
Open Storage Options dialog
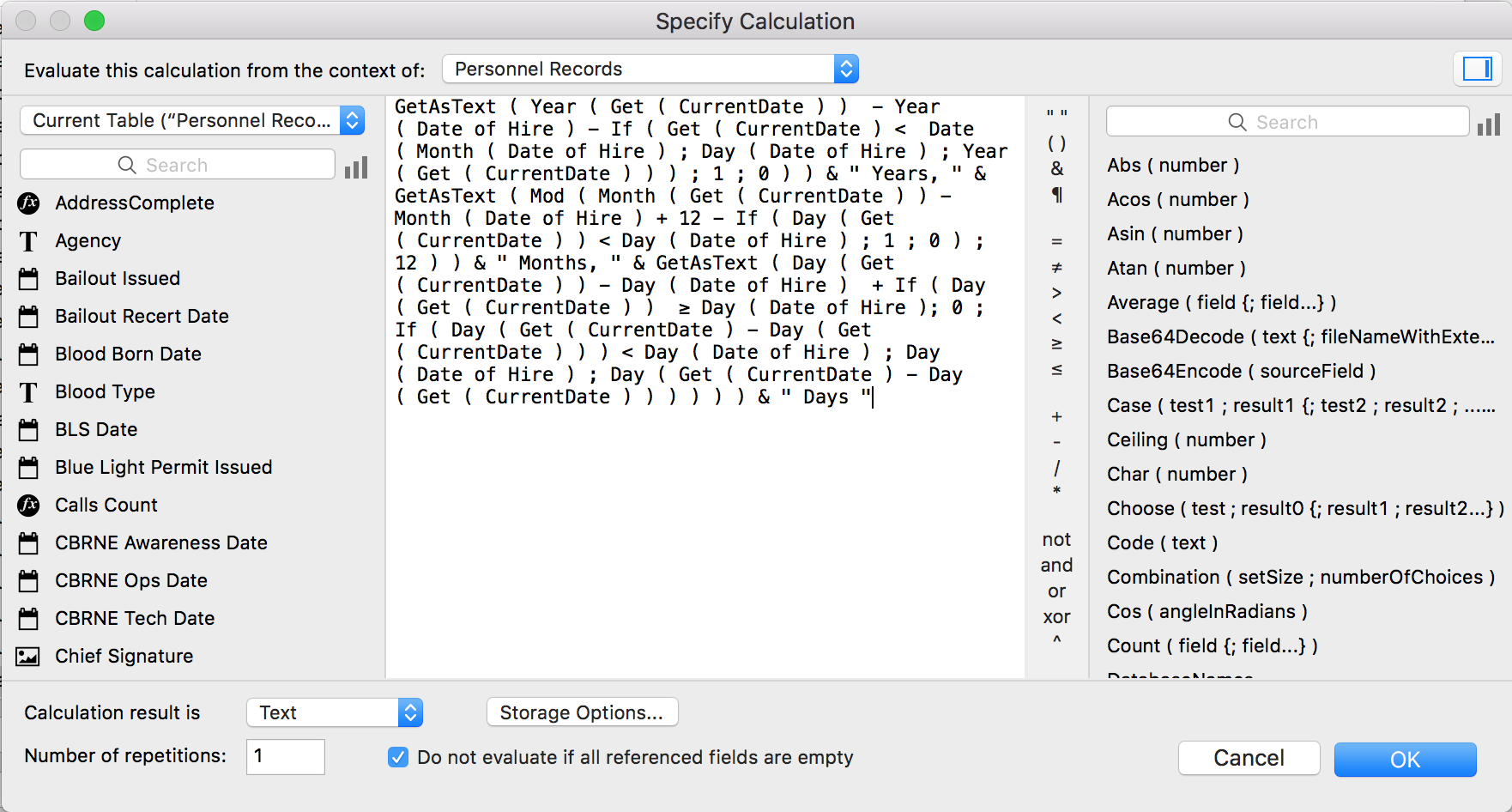click(582, 712)
